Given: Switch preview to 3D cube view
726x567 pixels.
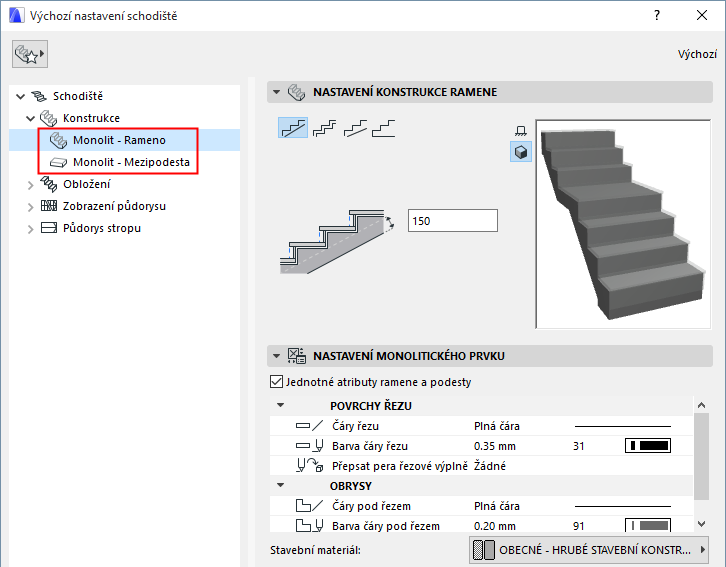Looking at the screenshot, I should (x=521, y=152).
